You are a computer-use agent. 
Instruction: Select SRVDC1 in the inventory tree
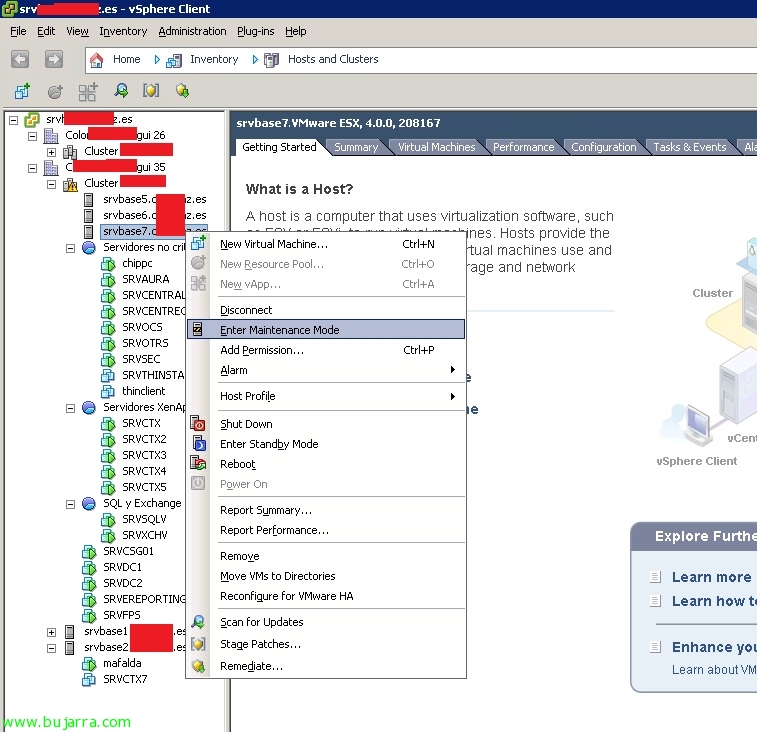(x=122, y=567)
